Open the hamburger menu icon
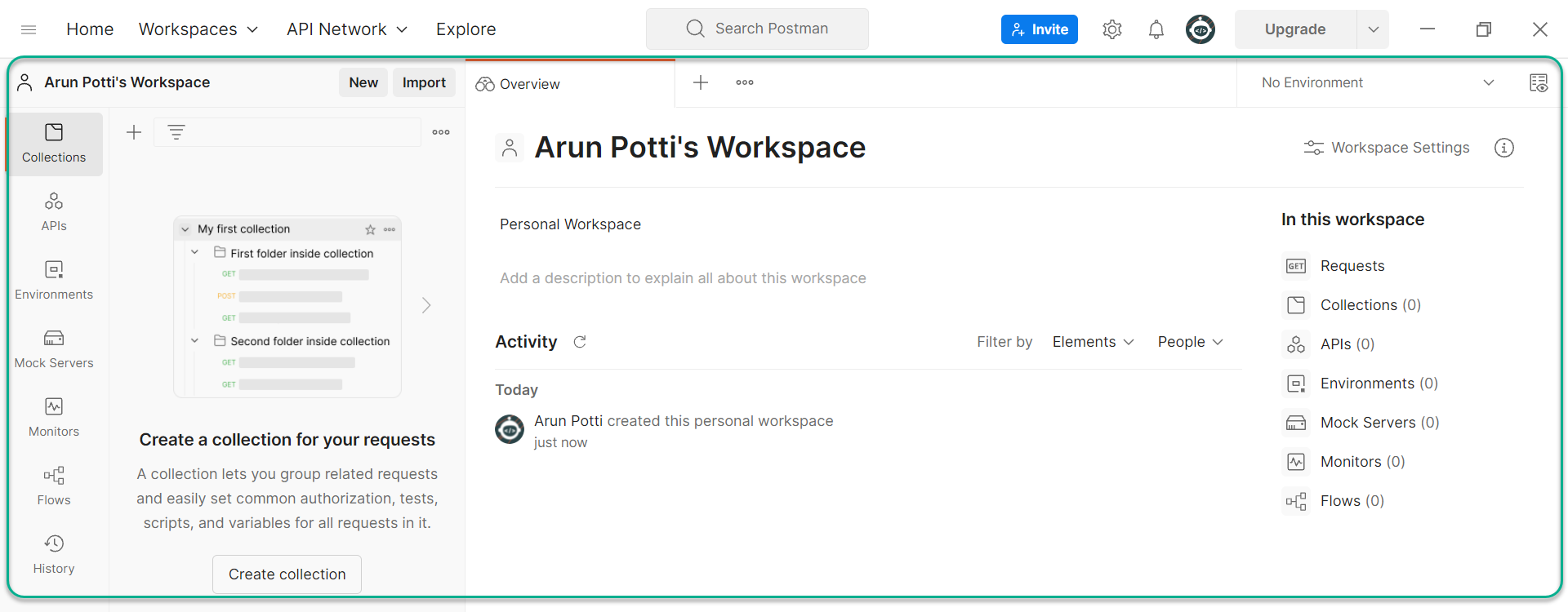Screen dimensions: 1568x612 click(x=29, y=29)
